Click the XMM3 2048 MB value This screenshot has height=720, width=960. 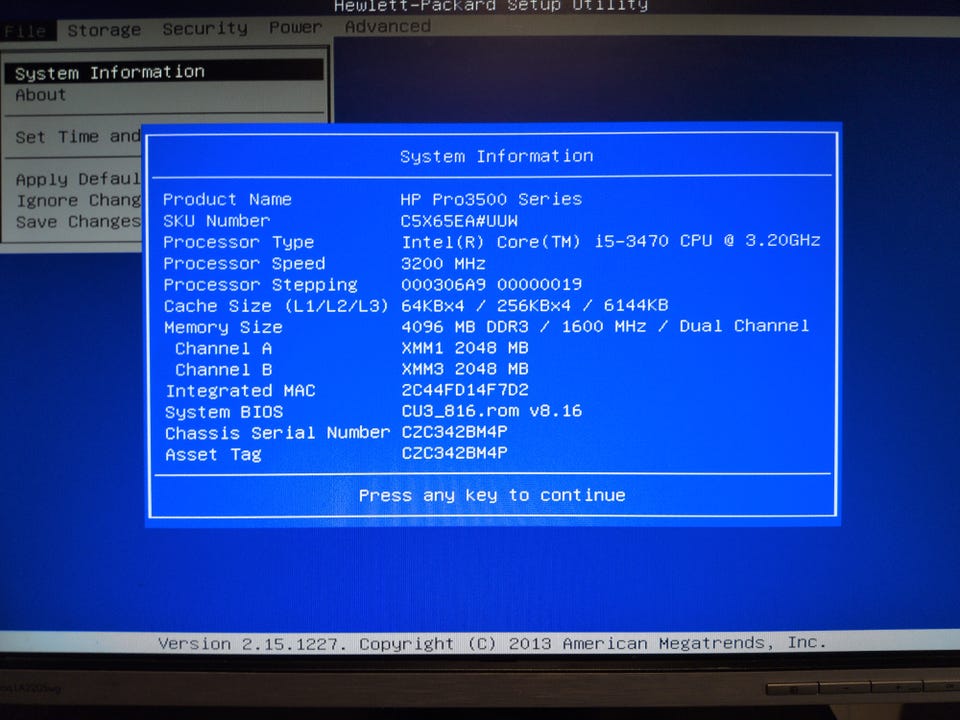(x=465, y=369)
